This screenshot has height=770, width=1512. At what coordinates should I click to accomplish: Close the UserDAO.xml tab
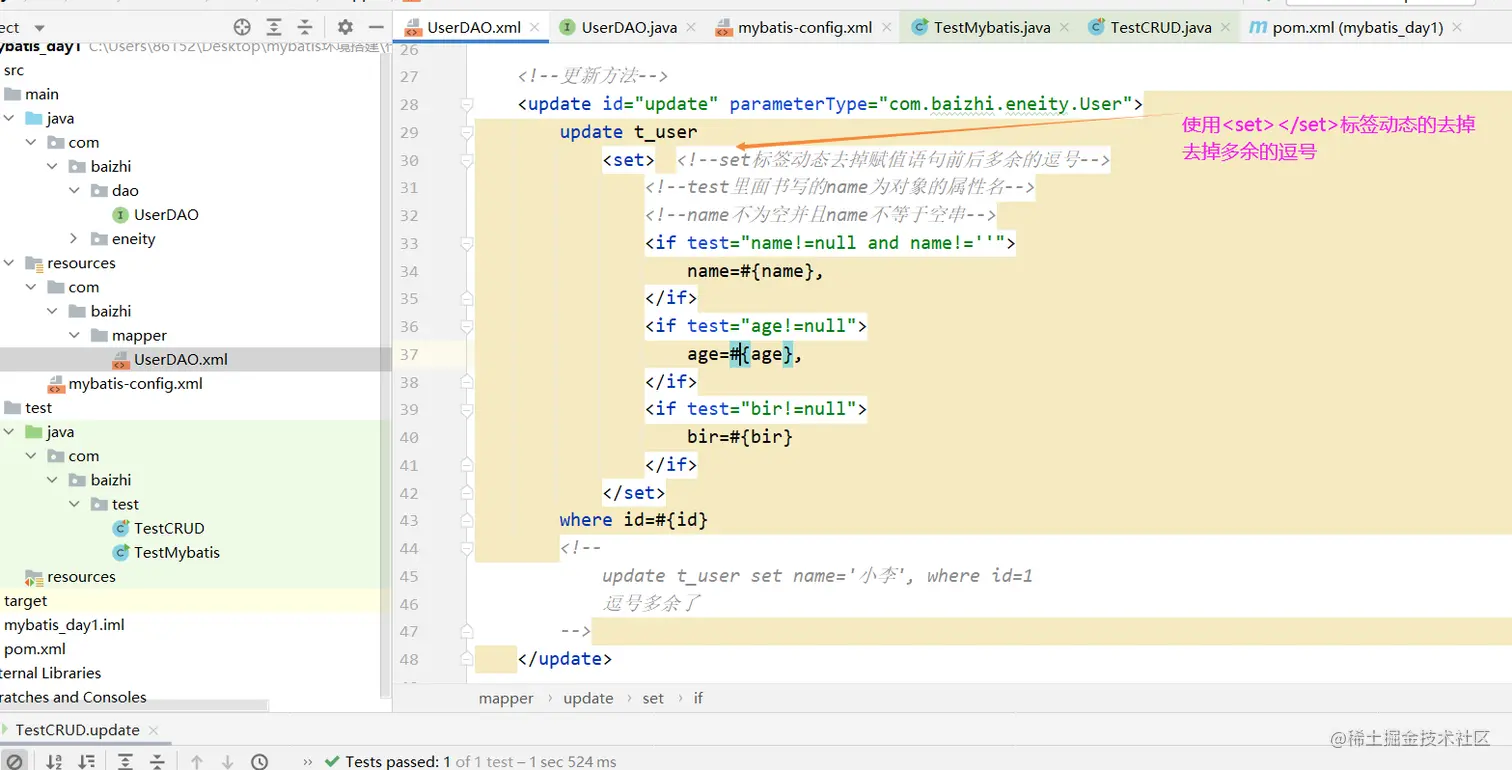point(535,28)
